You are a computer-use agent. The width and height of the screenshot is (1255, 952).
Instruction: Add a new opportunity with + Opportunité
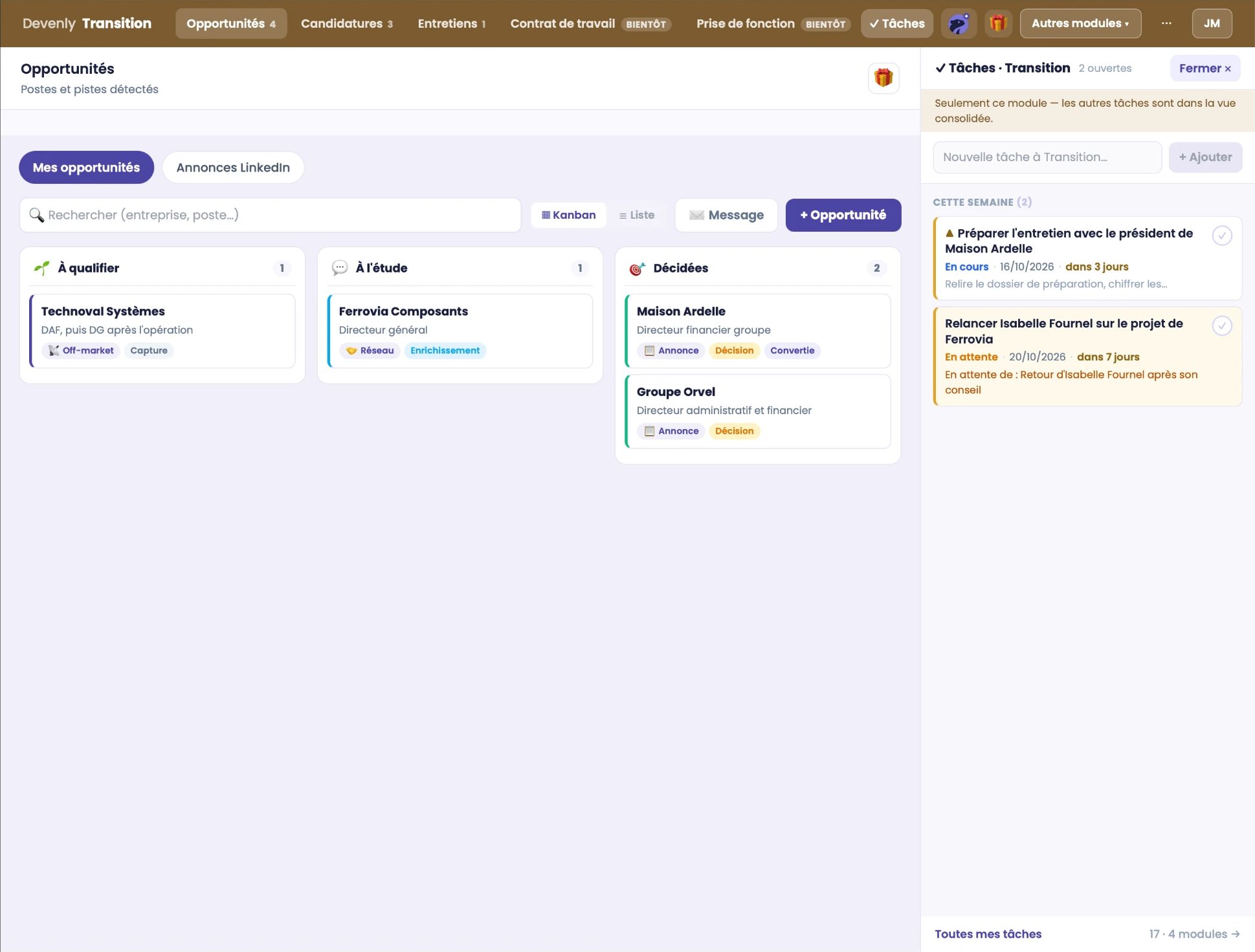coord(843,216)
